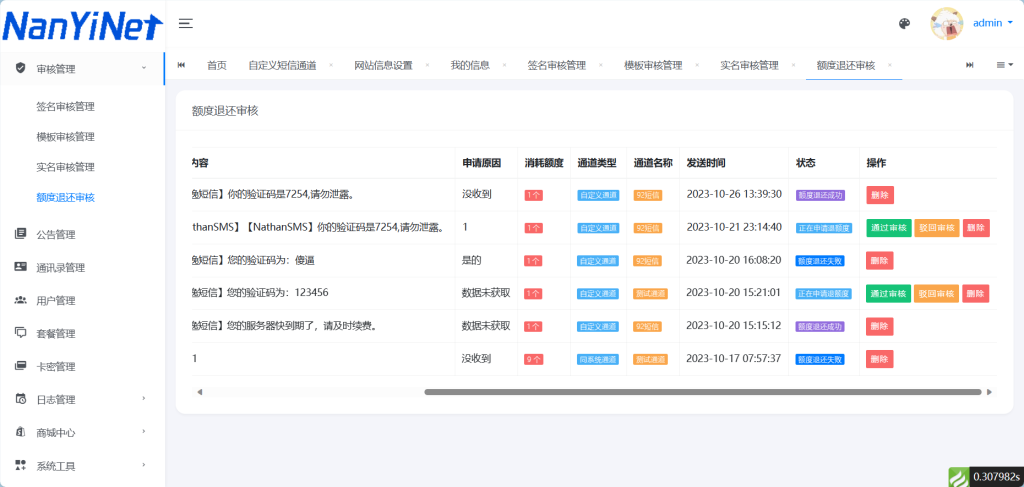Click the 日志管理 calendar icon
The image size is (1024, 487).
20,400
